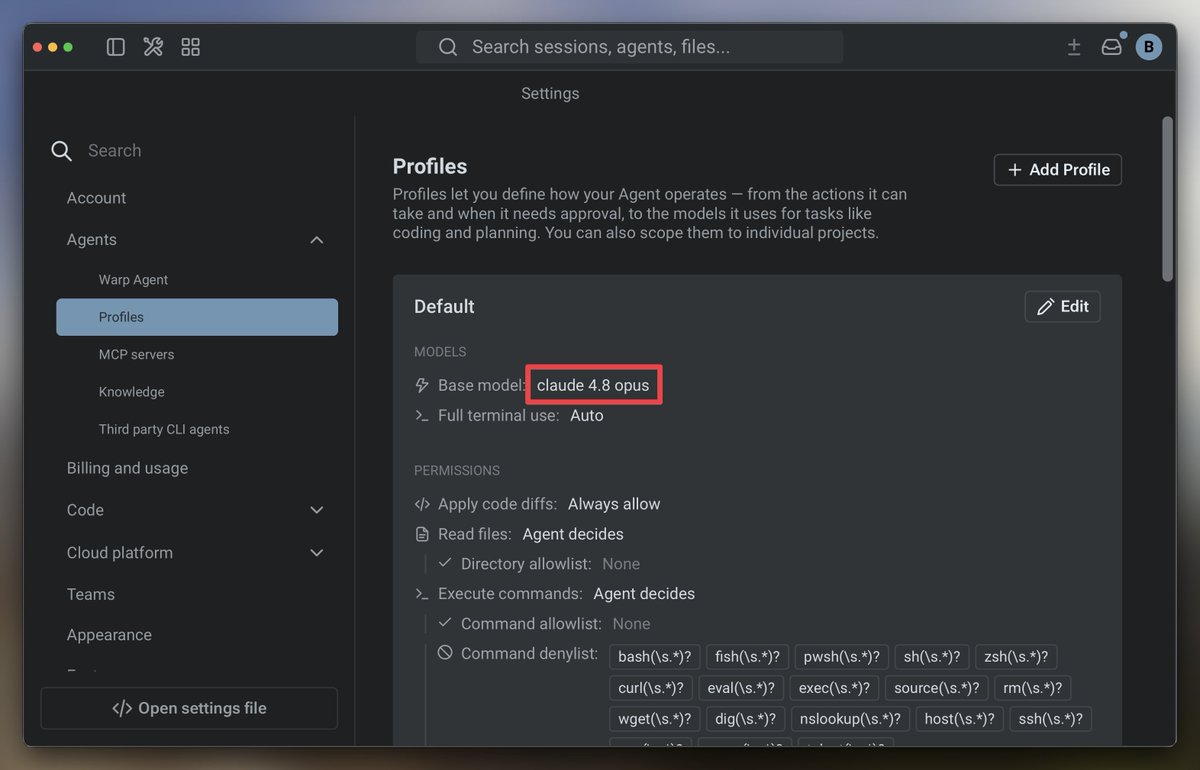Screen dimensions: 1200x770
Task: Click the checkmark beside Command allowlist
Action: pyautogui.click(x=445, y=623)
